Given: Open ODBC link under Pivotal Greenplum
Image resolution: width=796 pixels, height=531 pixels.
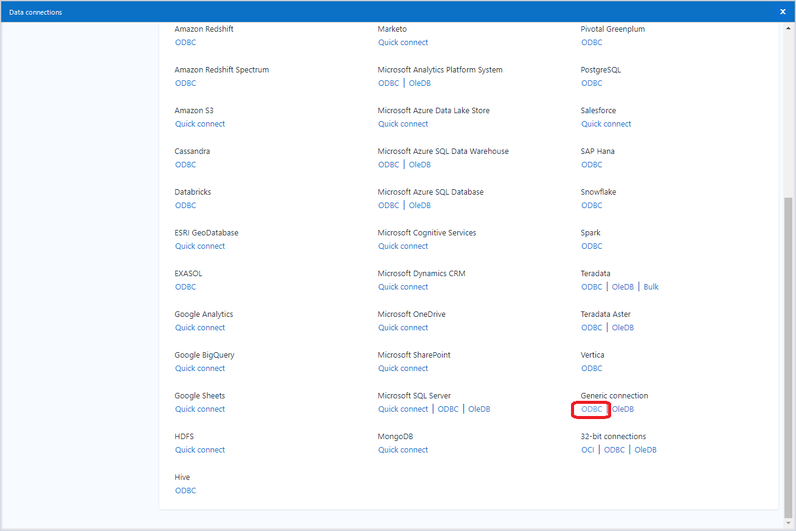Looking at the screenshot, I should (591, 43).
